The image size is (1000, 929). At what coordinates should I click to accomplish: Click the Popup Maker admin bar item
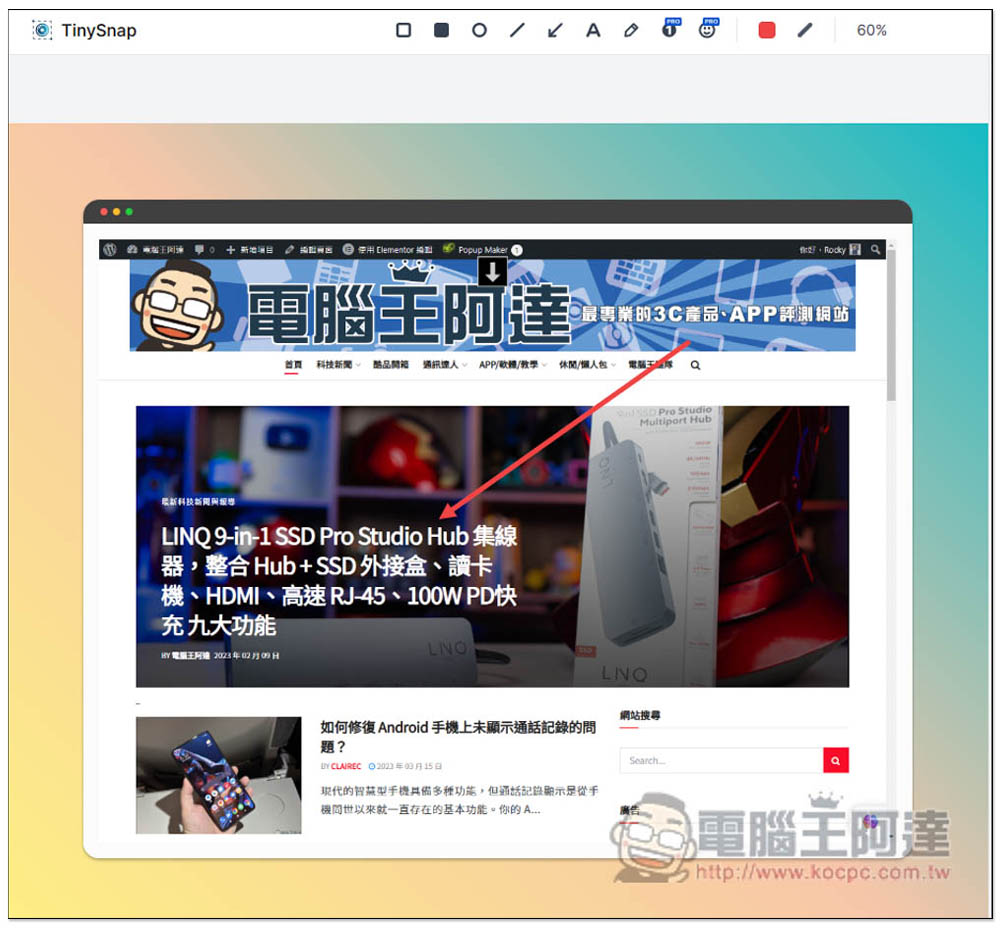pyautogui.click(x=483, y=249)
